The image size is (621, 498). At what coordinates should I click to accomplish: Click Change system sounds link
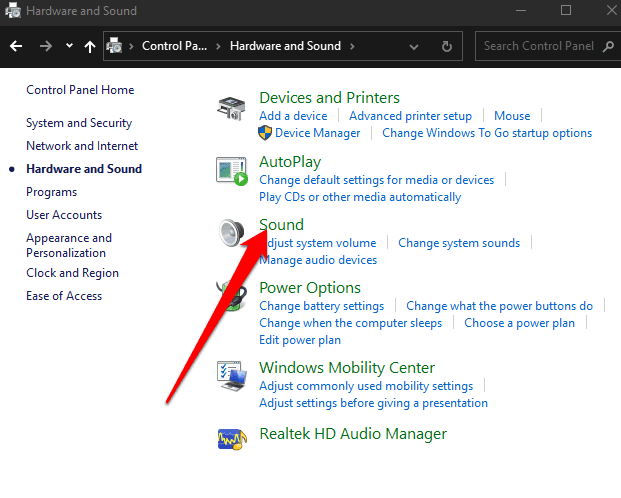point(459,243)
